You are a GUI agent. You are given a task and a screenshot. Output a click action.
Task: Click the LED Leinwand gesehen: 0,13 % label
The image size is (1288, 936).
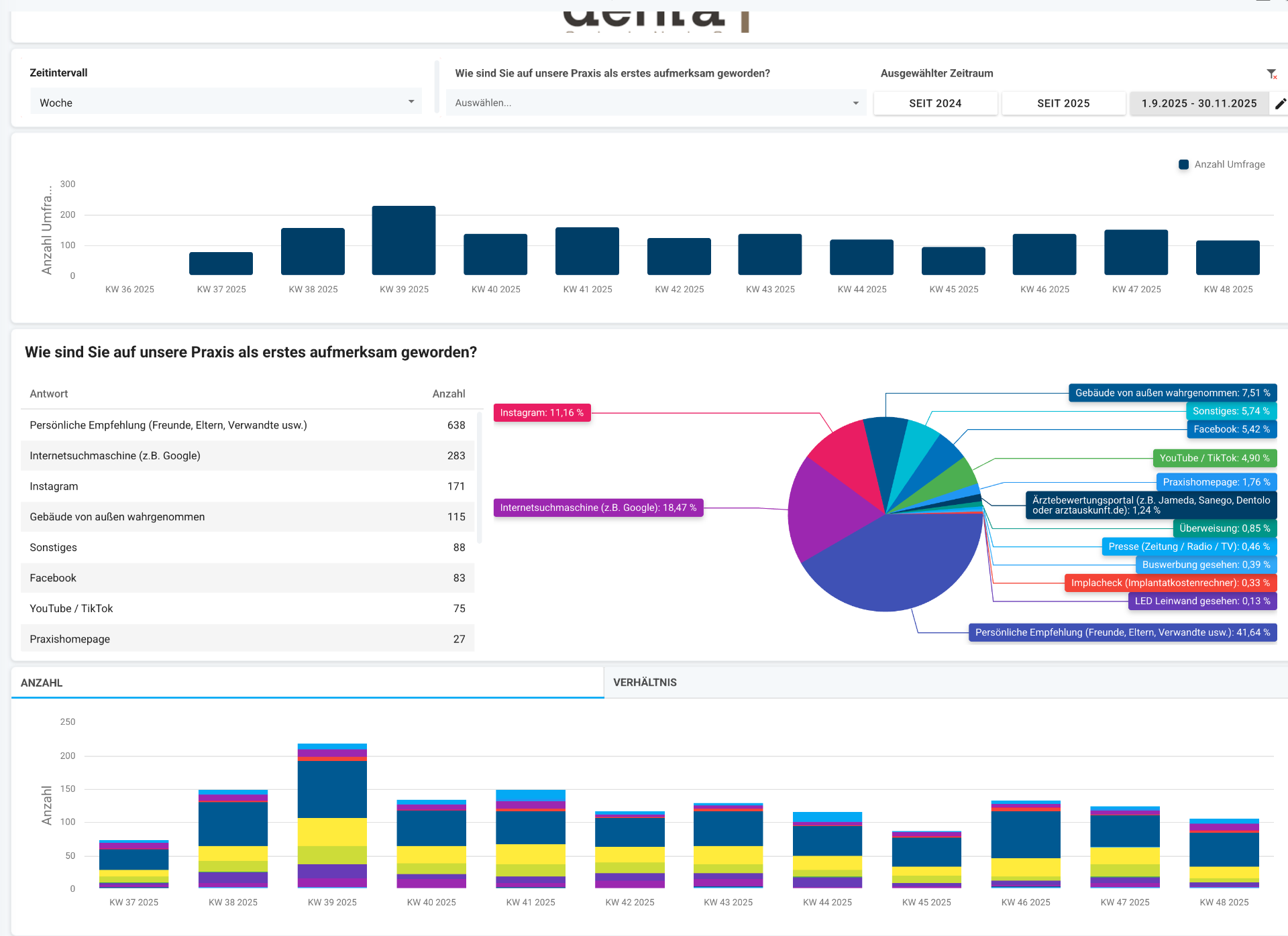coord(1202,601)
